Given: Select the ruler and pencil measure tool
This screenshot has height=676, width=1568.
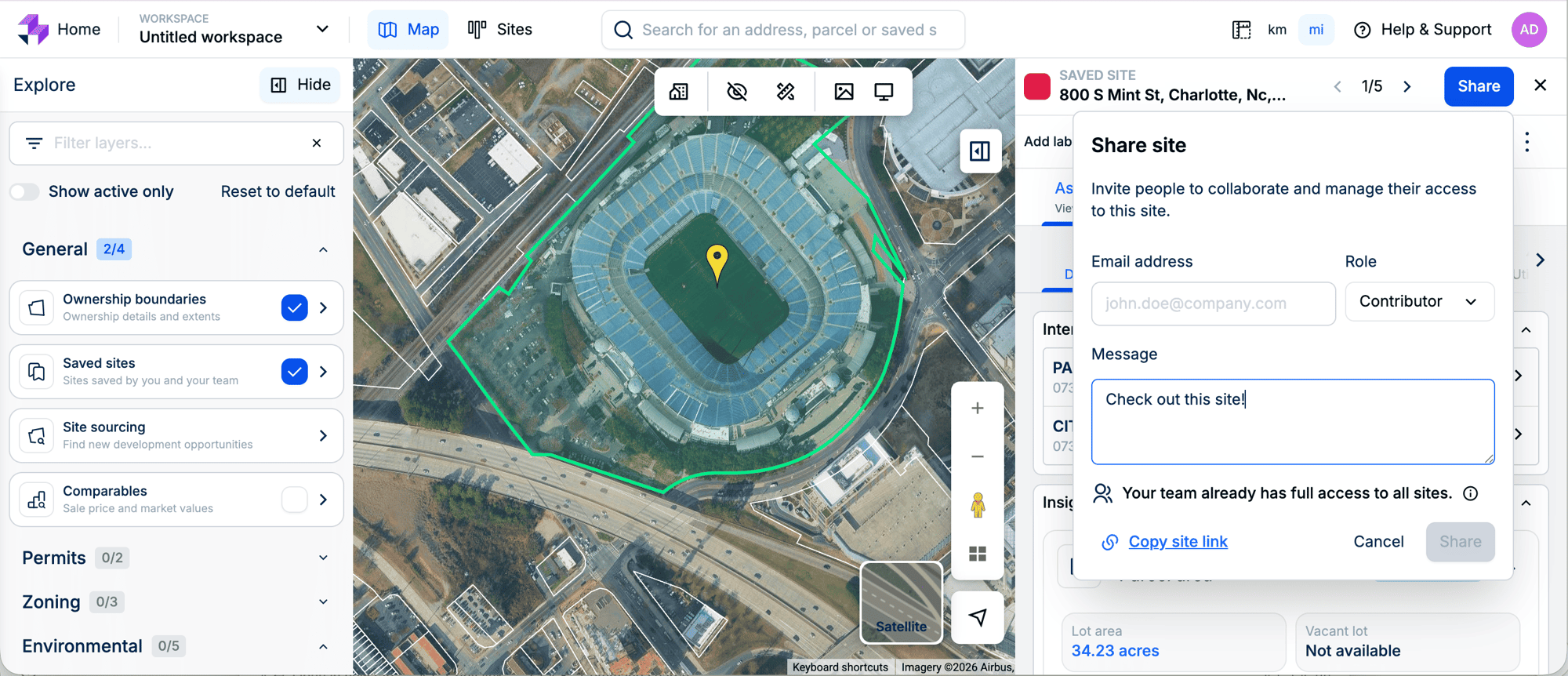Looking at the screenshot, I should click(786, 92).
